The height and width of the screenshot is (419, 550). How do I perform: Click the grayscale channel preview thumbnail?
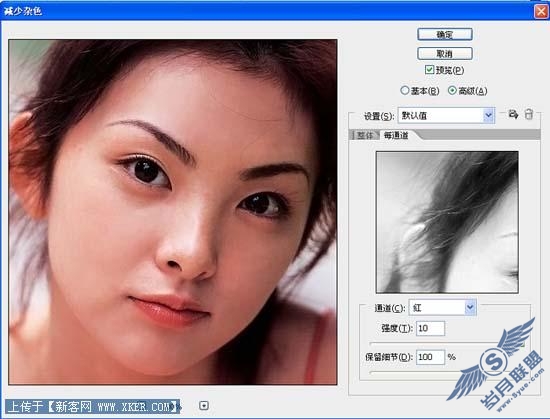(x=447, y=222)
